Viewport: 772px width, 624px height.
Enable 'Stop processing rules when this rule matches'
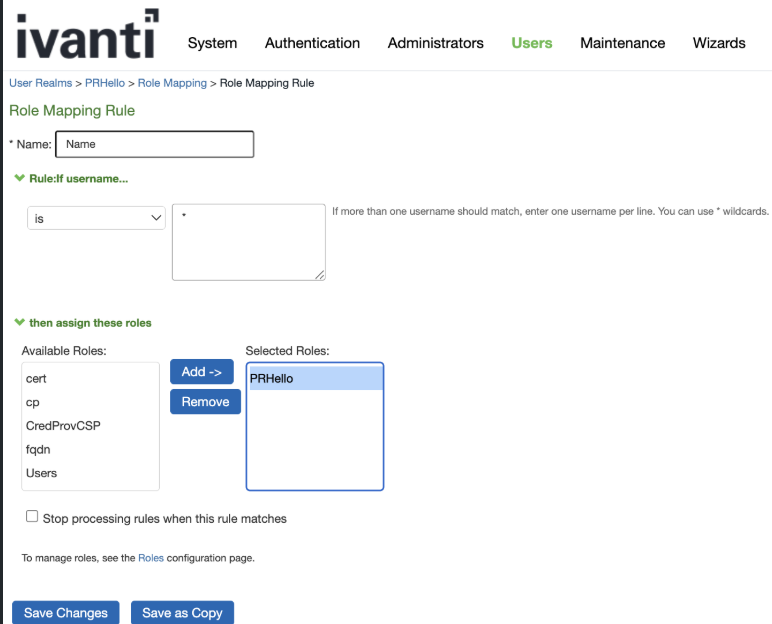32,517
